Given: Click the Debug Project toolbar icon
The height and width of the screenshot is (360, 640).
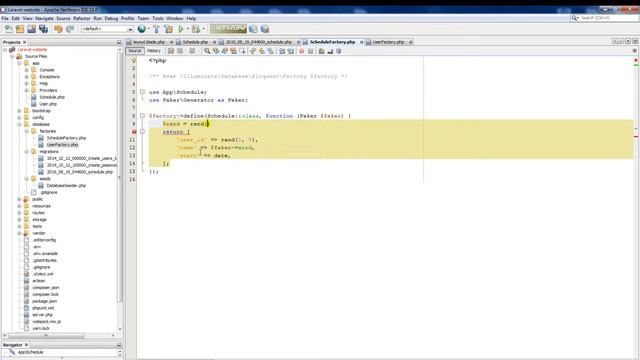Looking at the screenshot, I should point(196,29).
